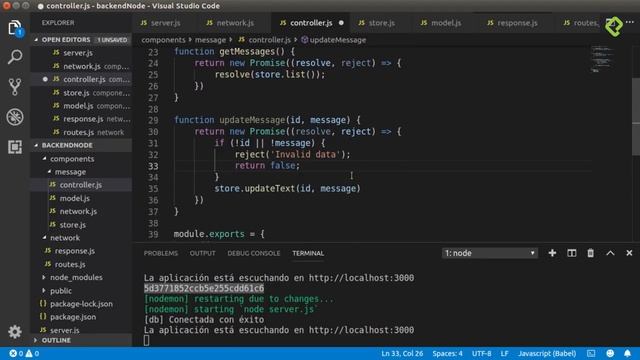The image size is (640, 360).
Task: Click the editor minimap preview
Action: point(603,60)
